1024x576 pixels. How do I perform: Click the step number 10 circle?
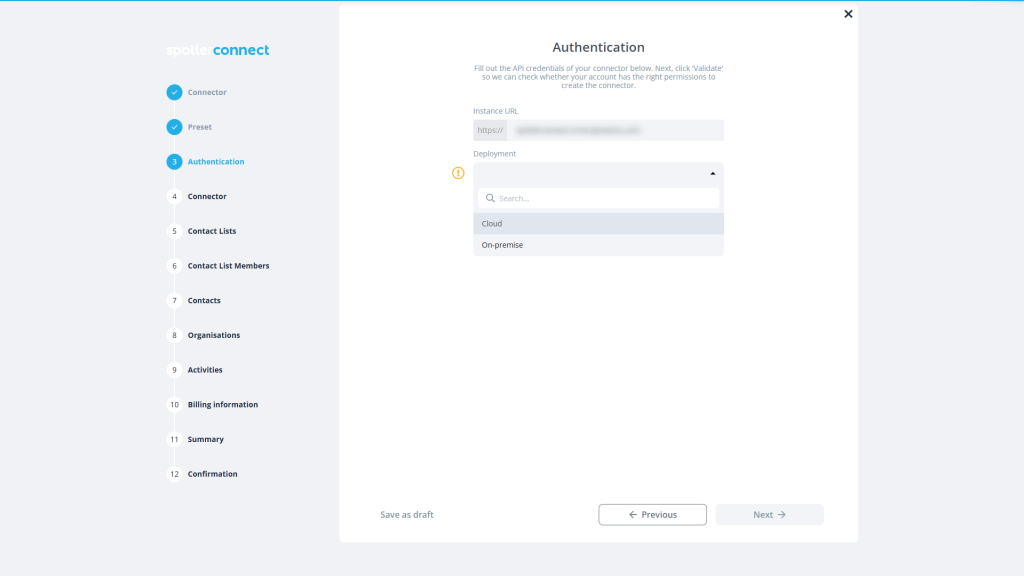[174, 404]
